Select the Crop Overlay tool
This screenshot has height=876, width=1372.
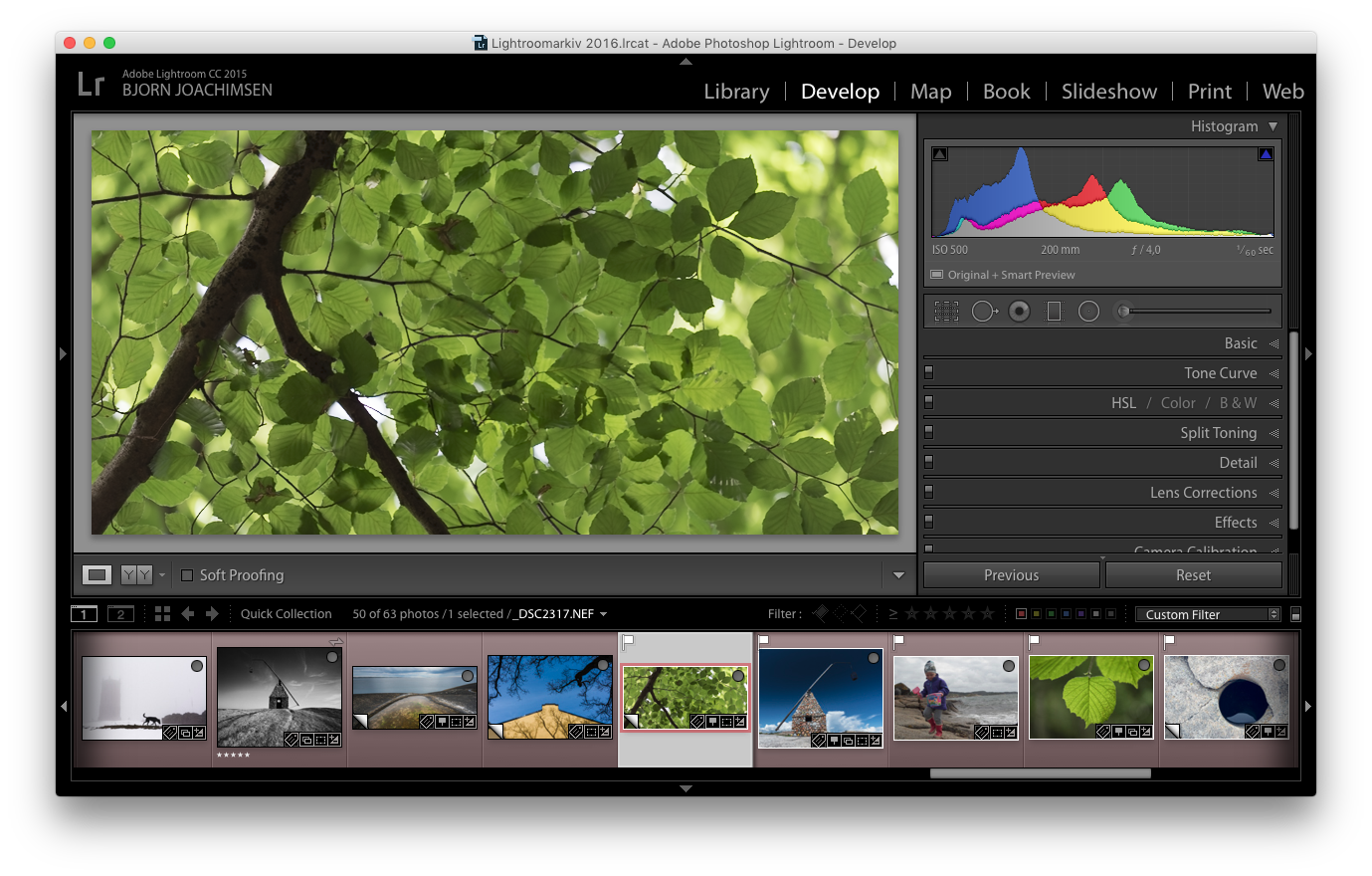[x=946, y=312]
